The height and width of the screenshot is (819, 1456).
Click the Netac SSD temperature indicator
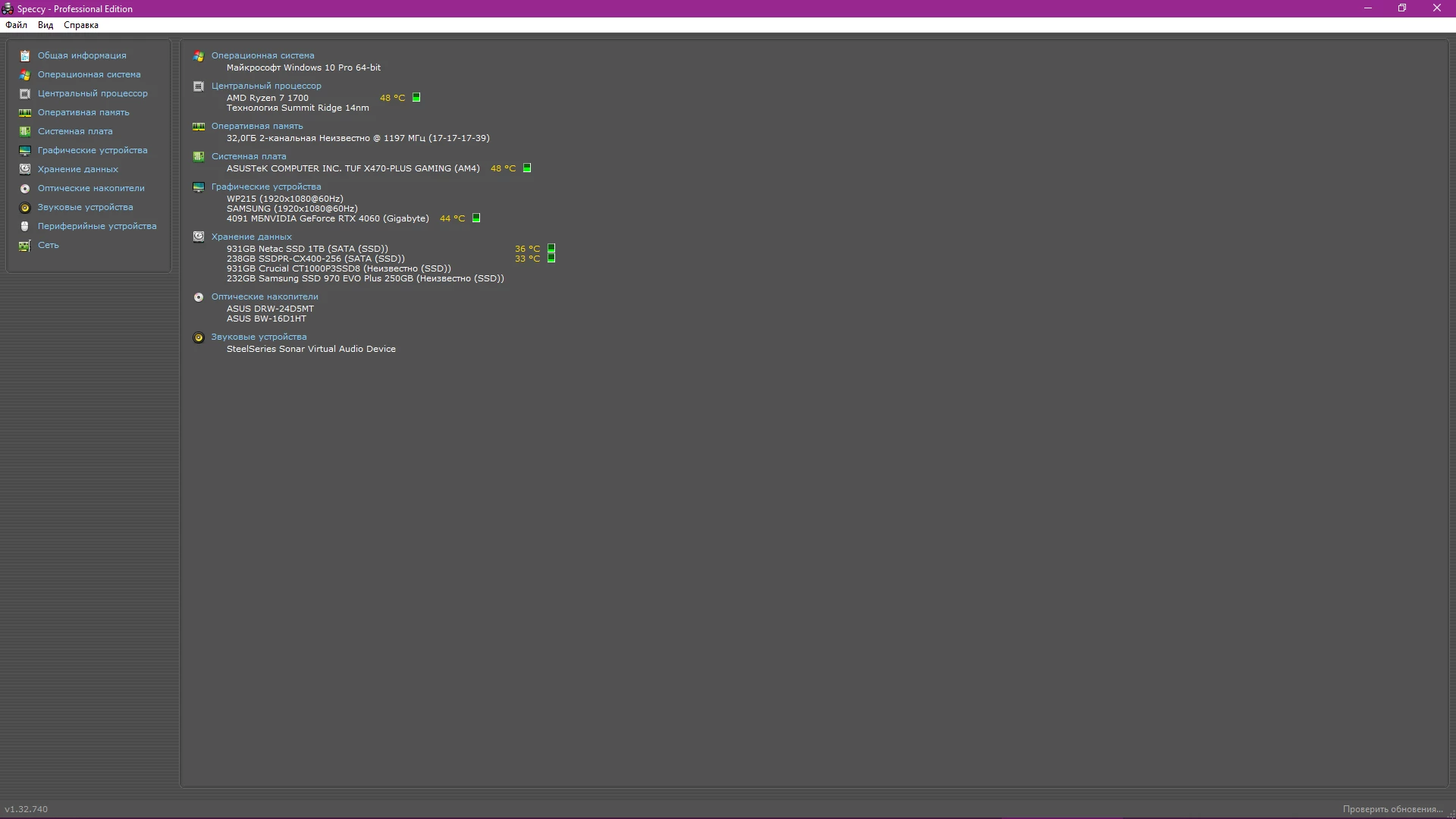tap(551, 249)
